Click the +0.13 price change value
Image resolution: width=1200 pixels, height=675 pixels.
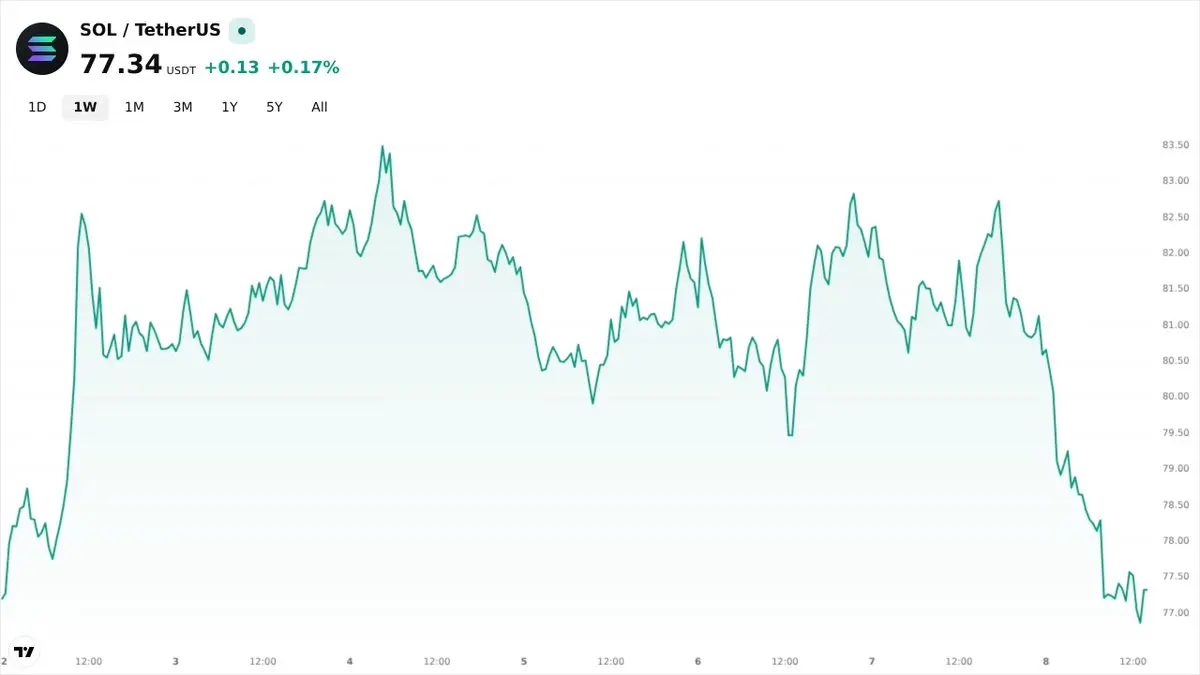coord(231,68)
